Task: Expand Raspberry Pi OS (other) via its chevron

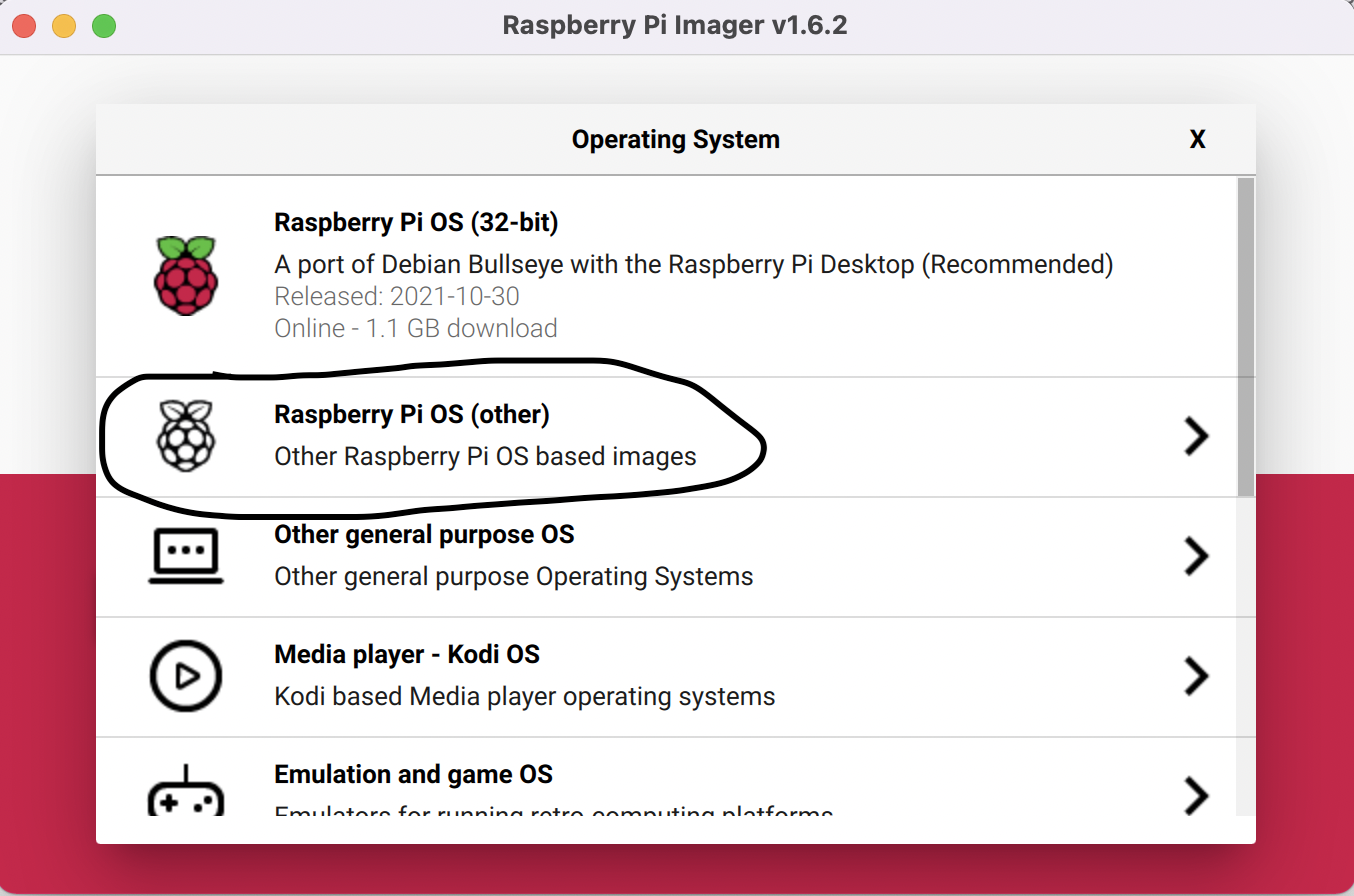Action: 1197,435
